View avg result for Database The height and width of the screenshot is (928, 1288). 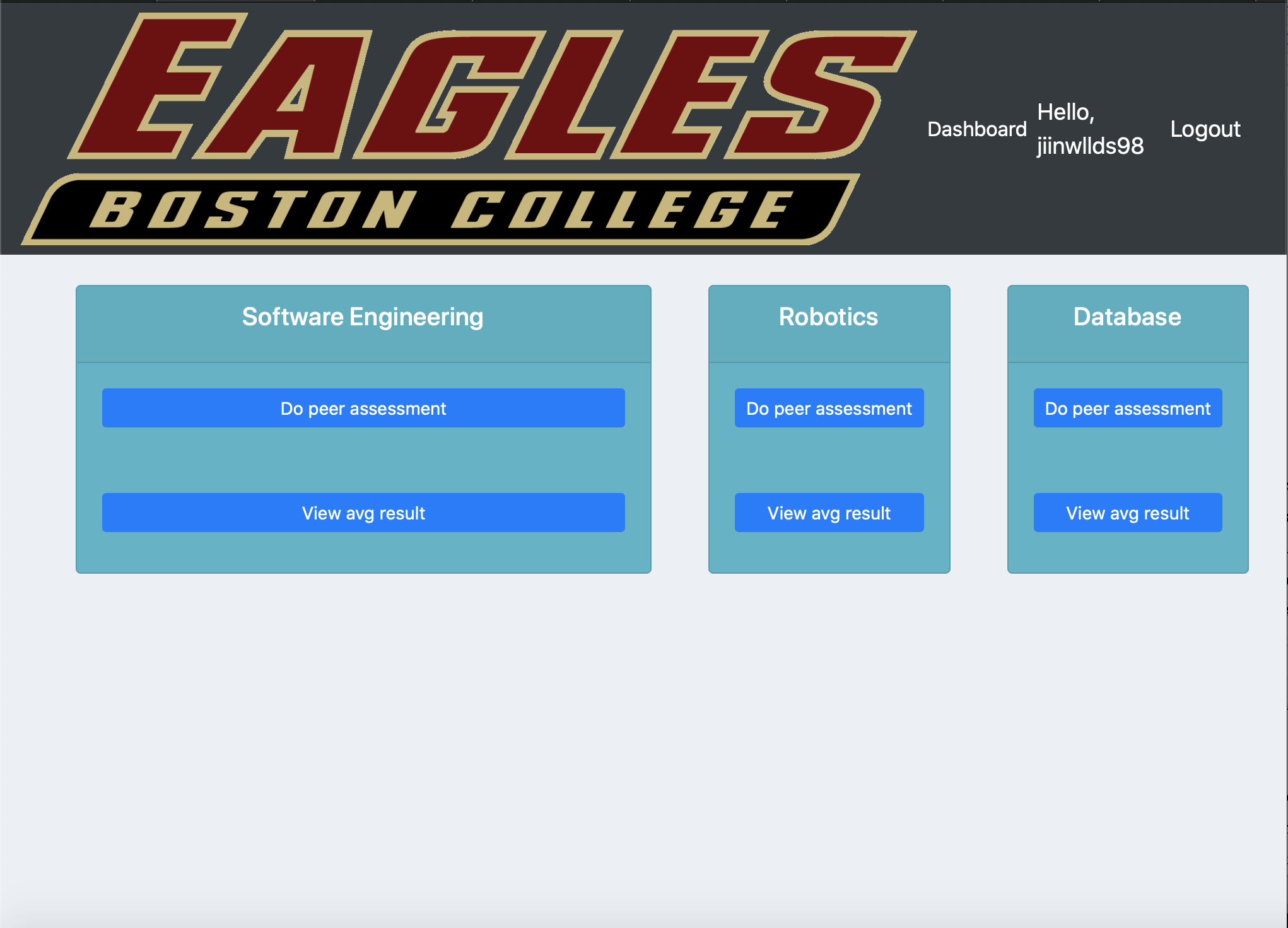coord(1127,513)
